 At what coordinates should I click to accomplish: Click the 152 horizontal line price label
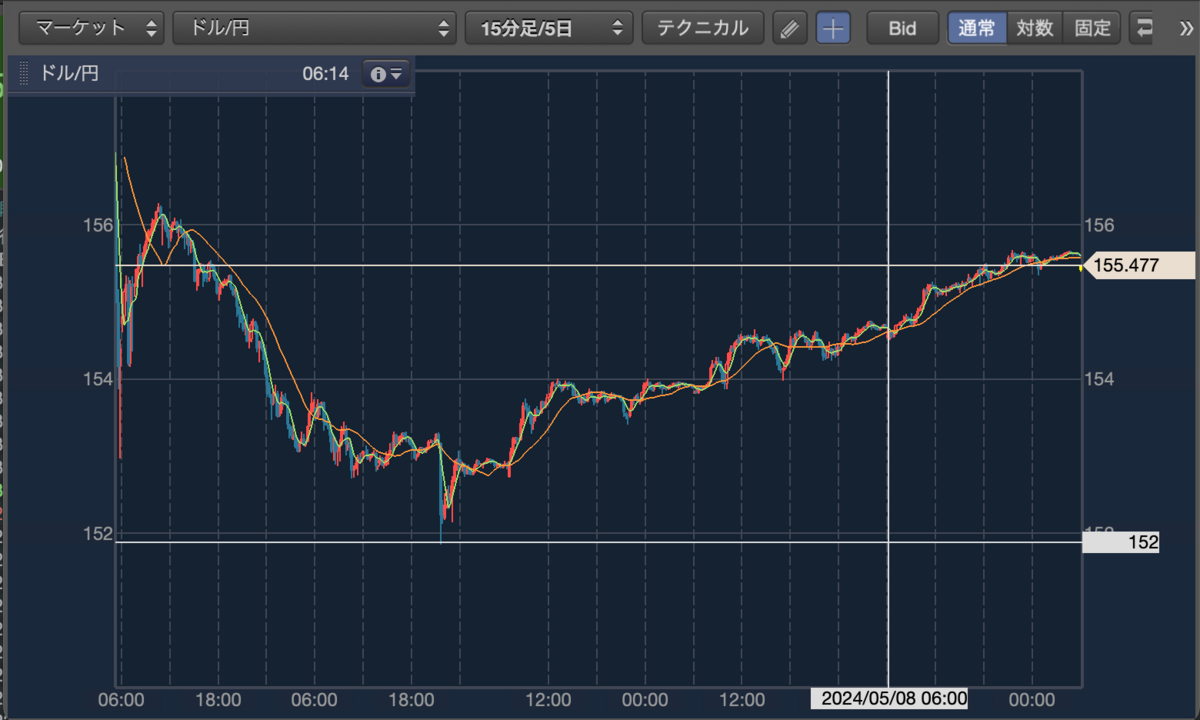1122,543
